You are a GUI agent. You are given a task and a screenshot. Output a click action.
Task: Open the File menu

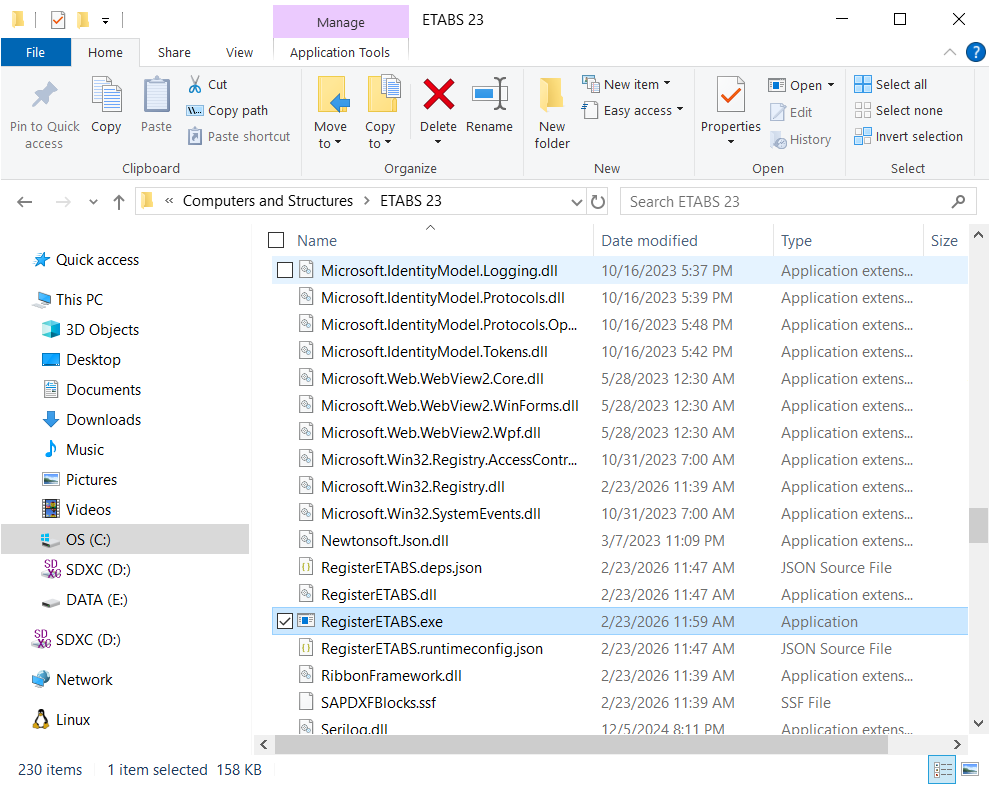[35, 52]
